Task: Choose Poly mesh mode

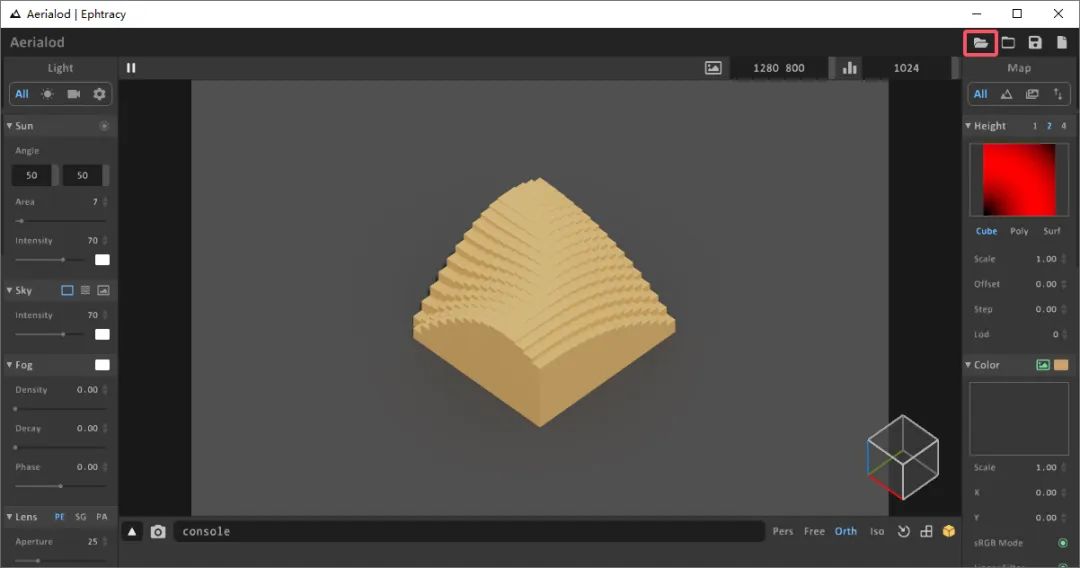Action: click(1019, 231)
